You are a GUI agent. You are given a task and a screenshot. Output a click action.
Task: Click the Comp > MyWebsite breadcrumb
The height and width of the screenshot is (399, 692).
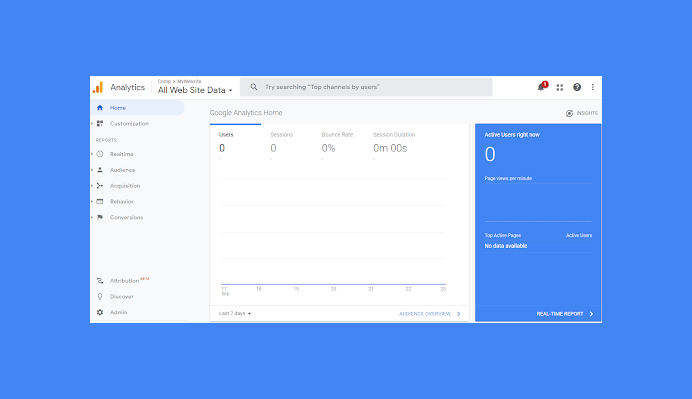click(179, 81)
